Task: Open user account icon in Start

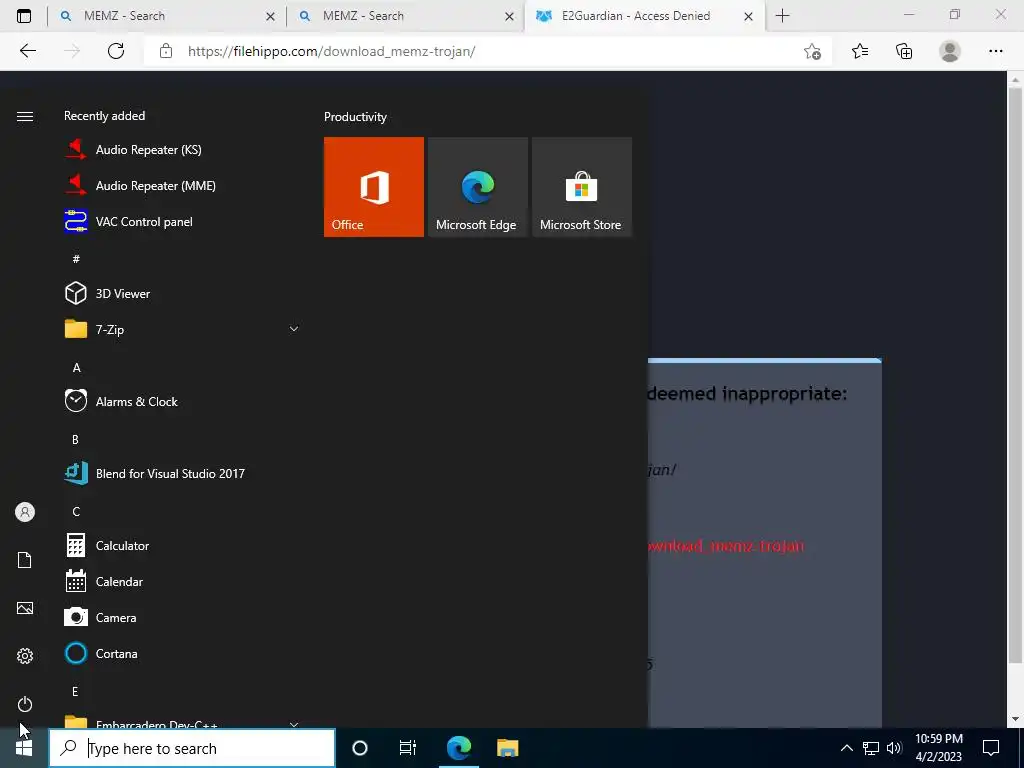Action: tap(25, 512)
